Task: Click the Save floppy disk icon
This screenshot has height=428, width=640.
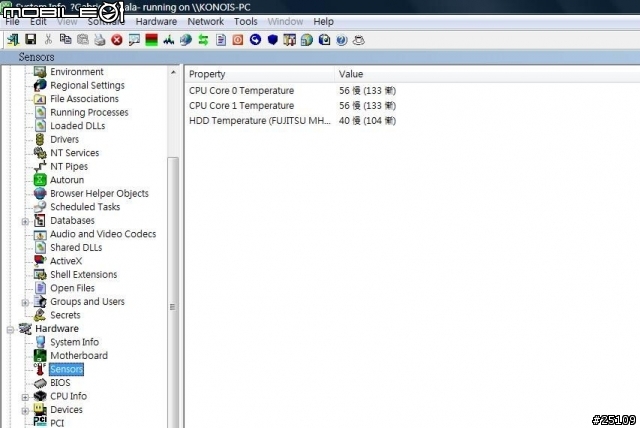Action: click(31, 40)
